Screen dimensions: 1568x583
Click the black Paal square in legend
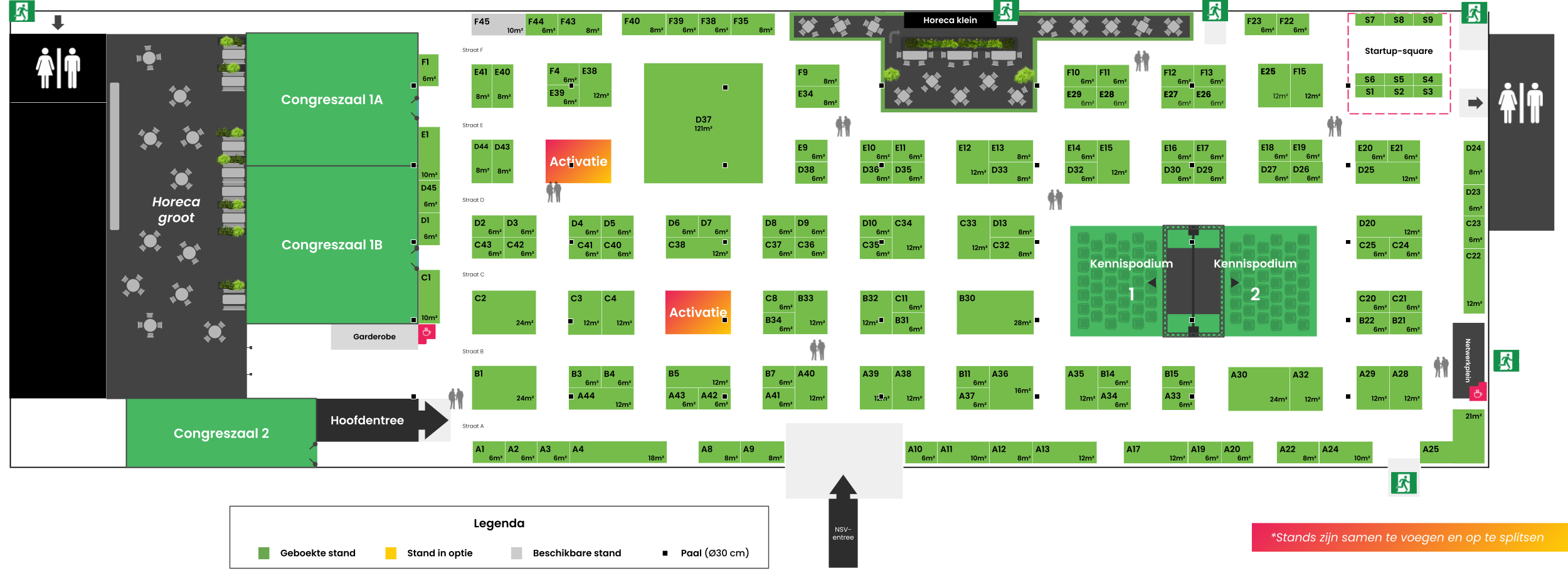[x=665, y=553]
